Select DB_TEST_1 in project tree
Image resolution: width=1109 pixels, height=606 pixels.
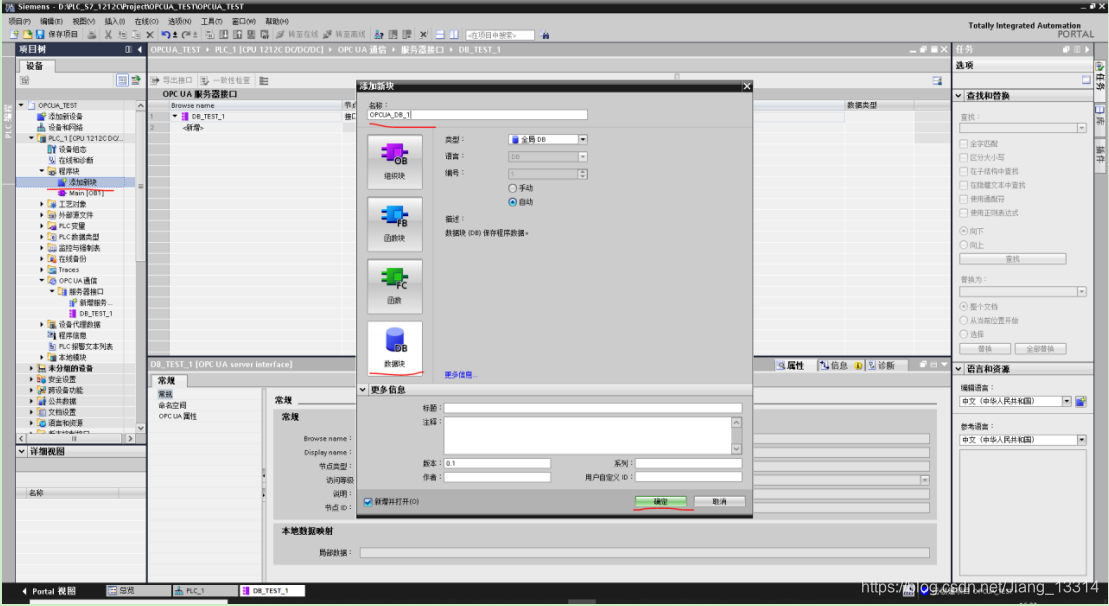(x=91, y=313)
